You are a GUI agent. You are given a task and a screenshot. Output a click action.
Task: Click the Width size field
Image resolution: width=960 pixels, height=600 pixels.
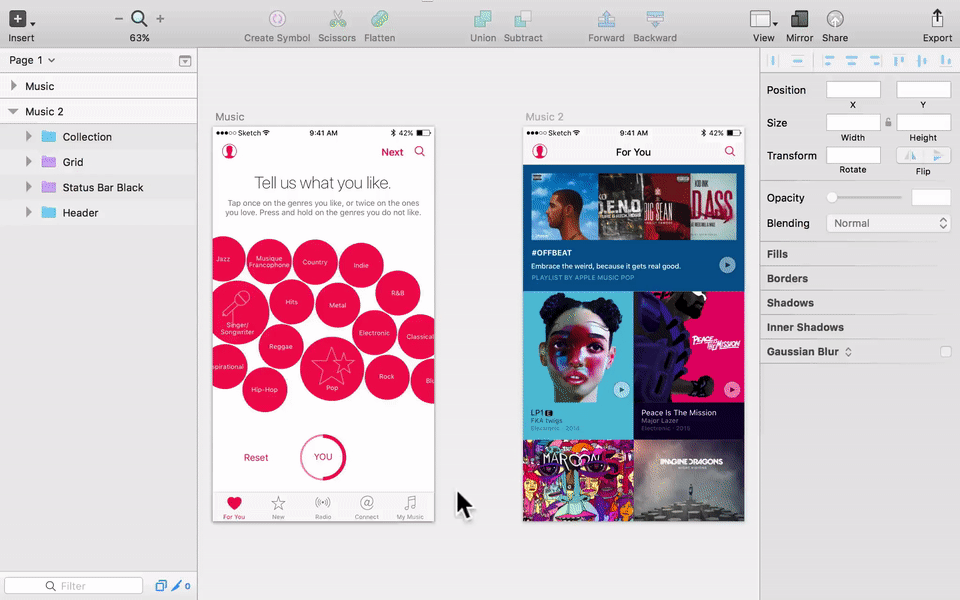point(853,122)
